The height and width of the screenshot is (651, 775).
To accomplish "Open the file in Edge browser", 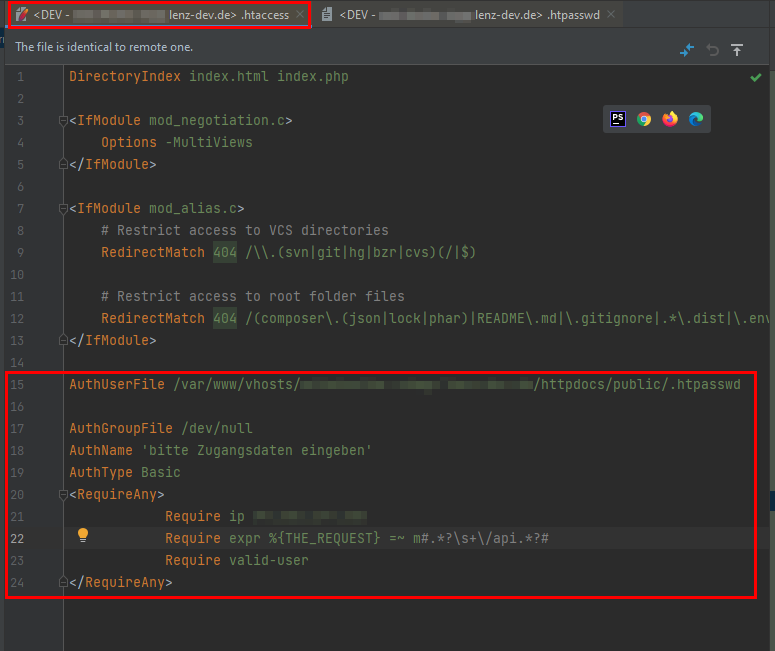I will 696,119.
